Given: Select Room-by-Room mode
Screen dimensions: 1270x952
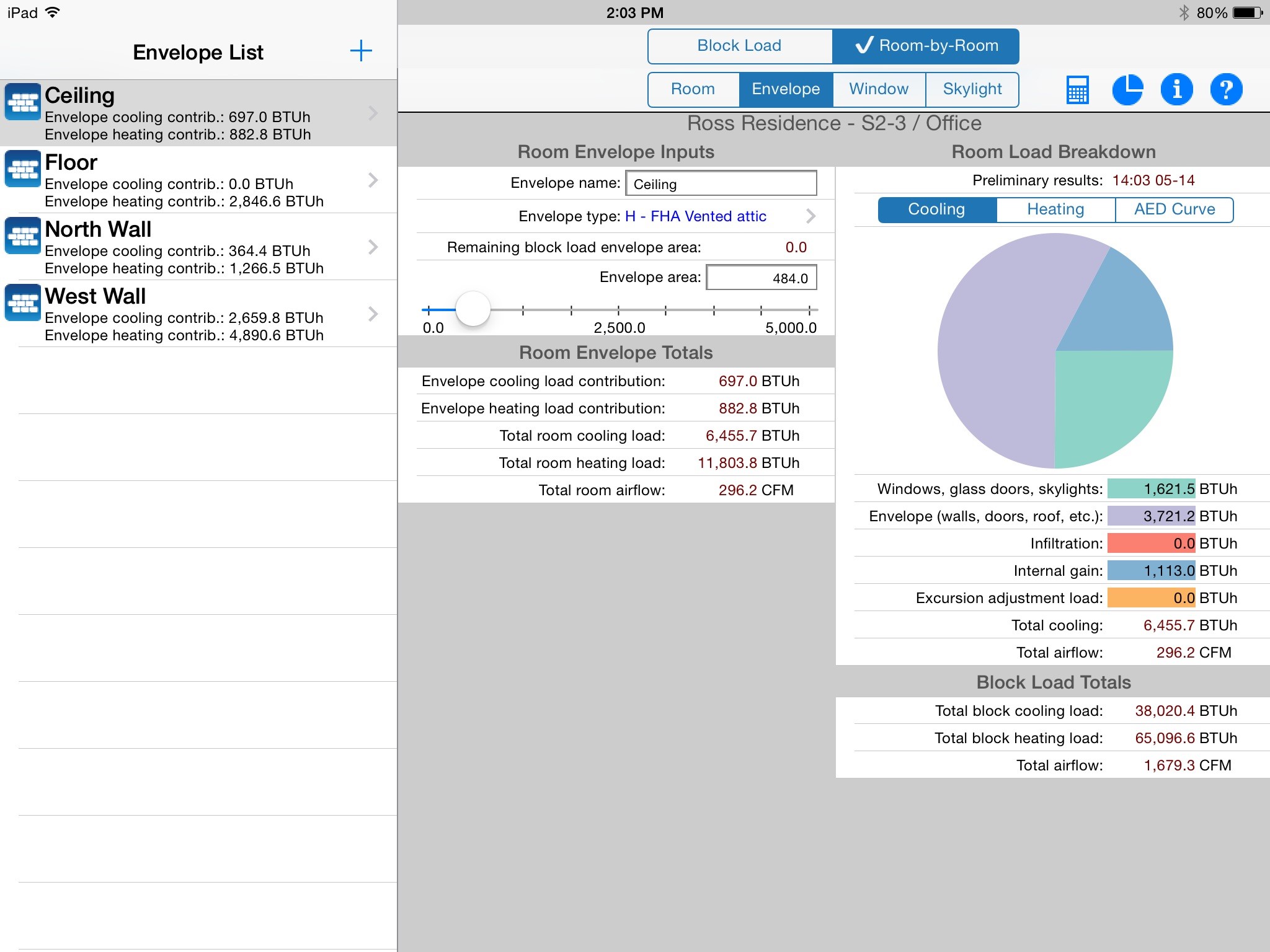Looking at the screenshot, I should point(926,46).
